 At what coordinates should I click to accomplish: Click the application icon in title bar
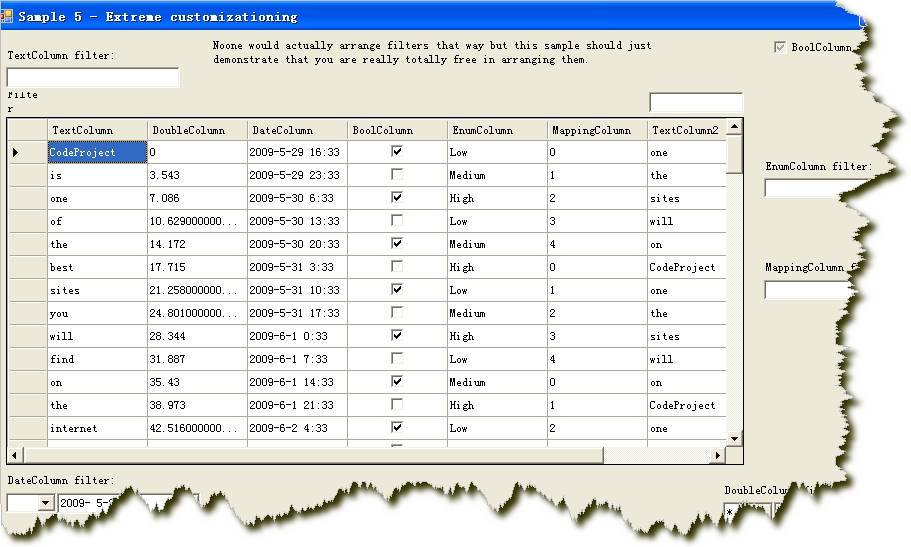pyautogui.click(x=6, y=16)
